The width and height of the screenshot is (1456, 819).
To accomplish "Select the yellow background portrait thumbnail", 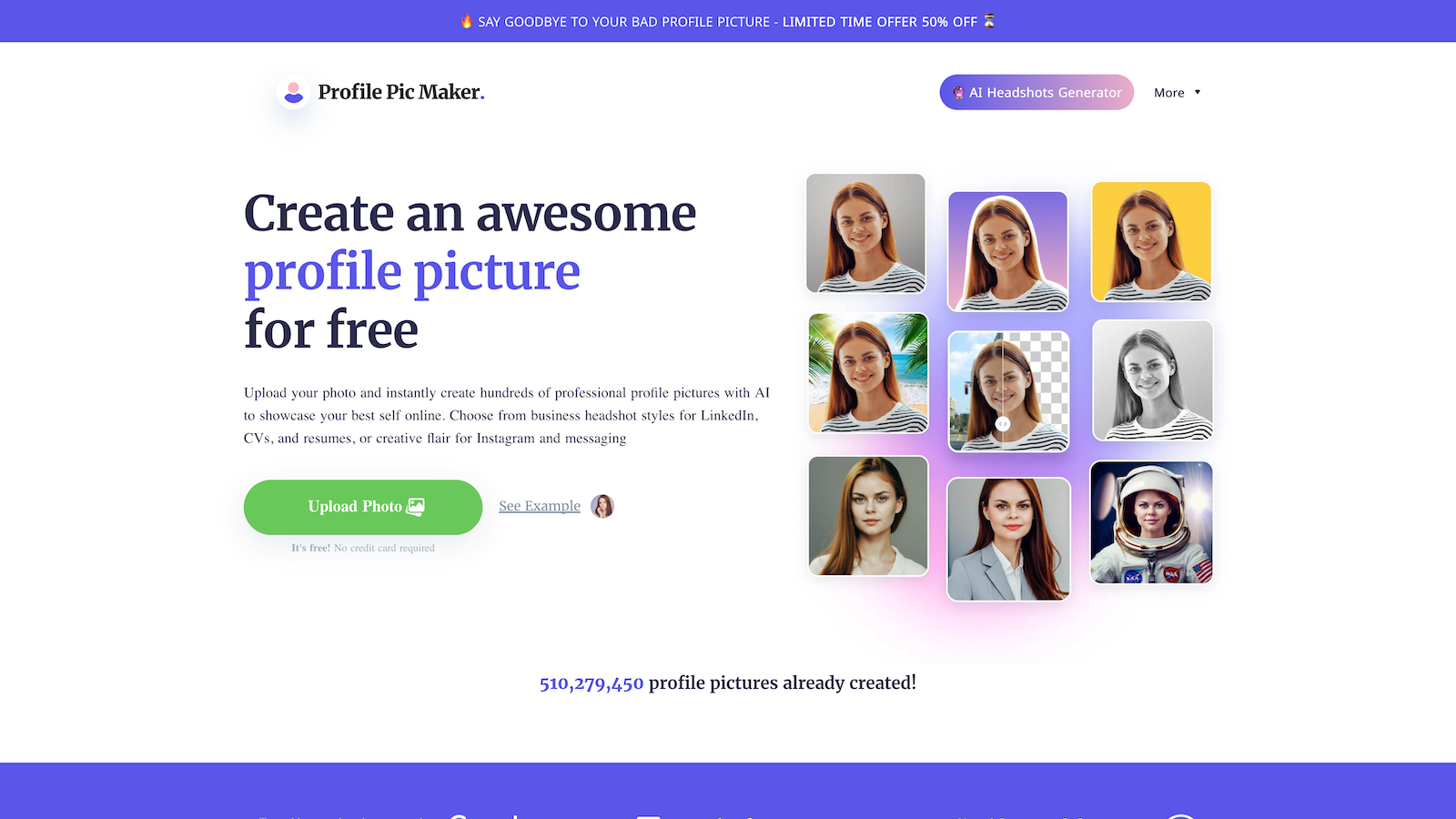I will 1151,241.
